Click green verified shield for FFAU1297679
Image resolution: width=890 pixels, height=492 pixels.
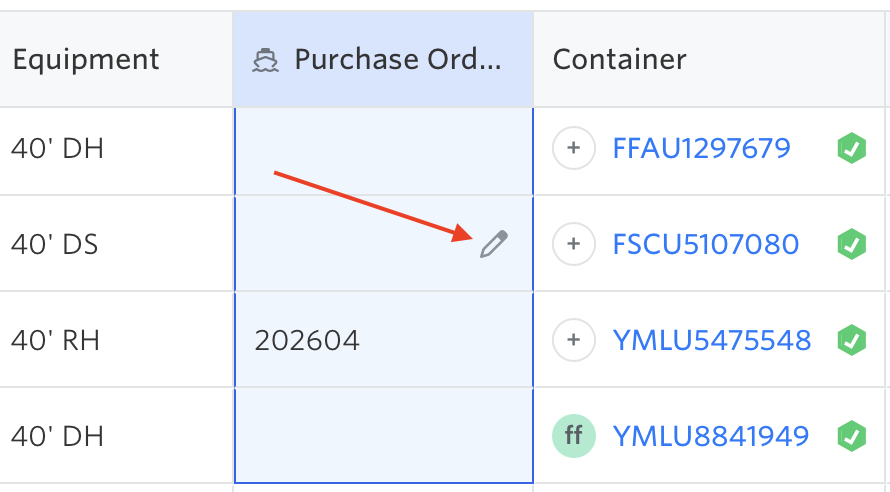pyautogui.click(x=851, y=149)
